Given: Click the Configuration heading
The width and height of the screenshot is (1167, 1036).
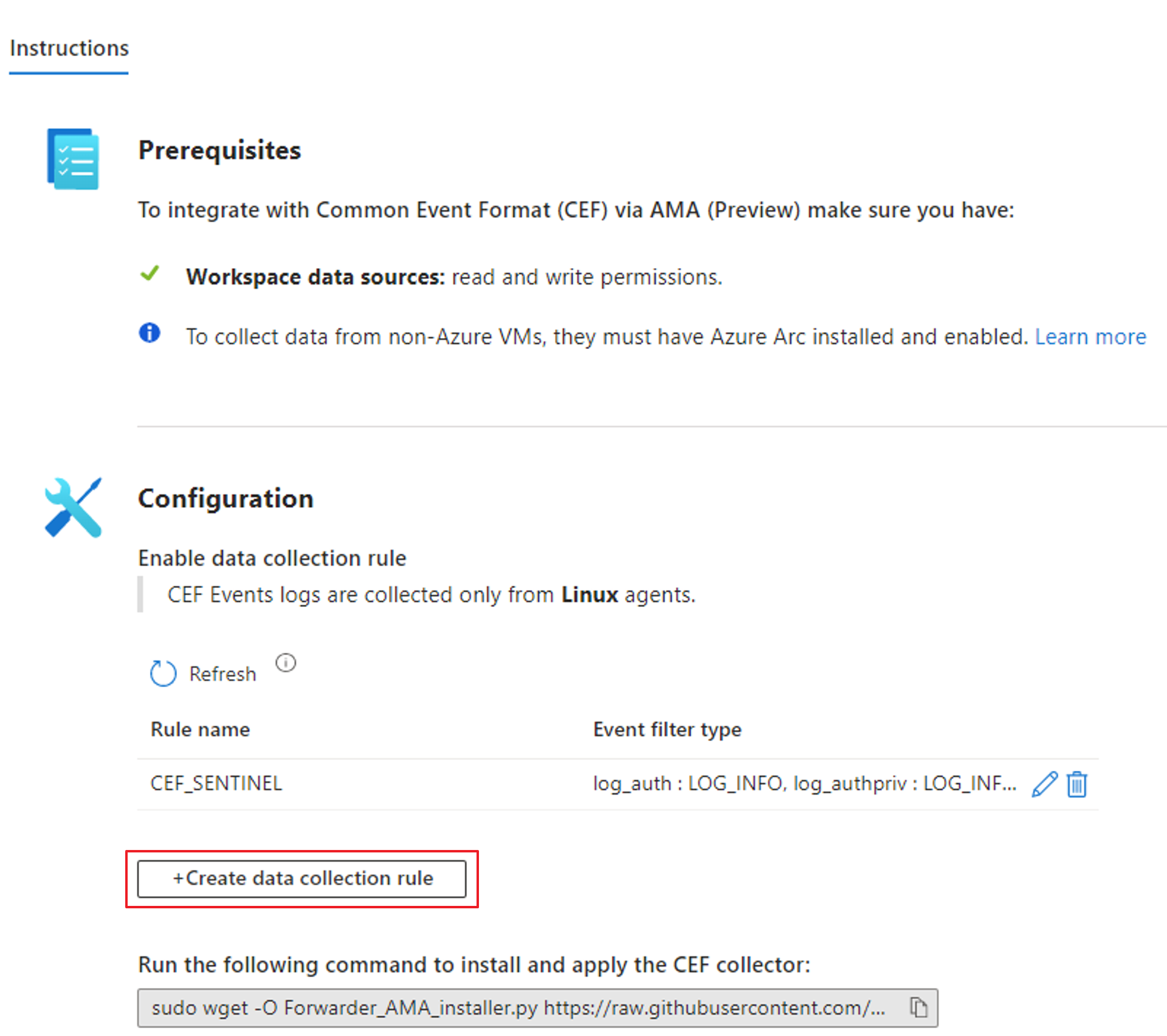Looking at the screenshot, I should [225, 499].
